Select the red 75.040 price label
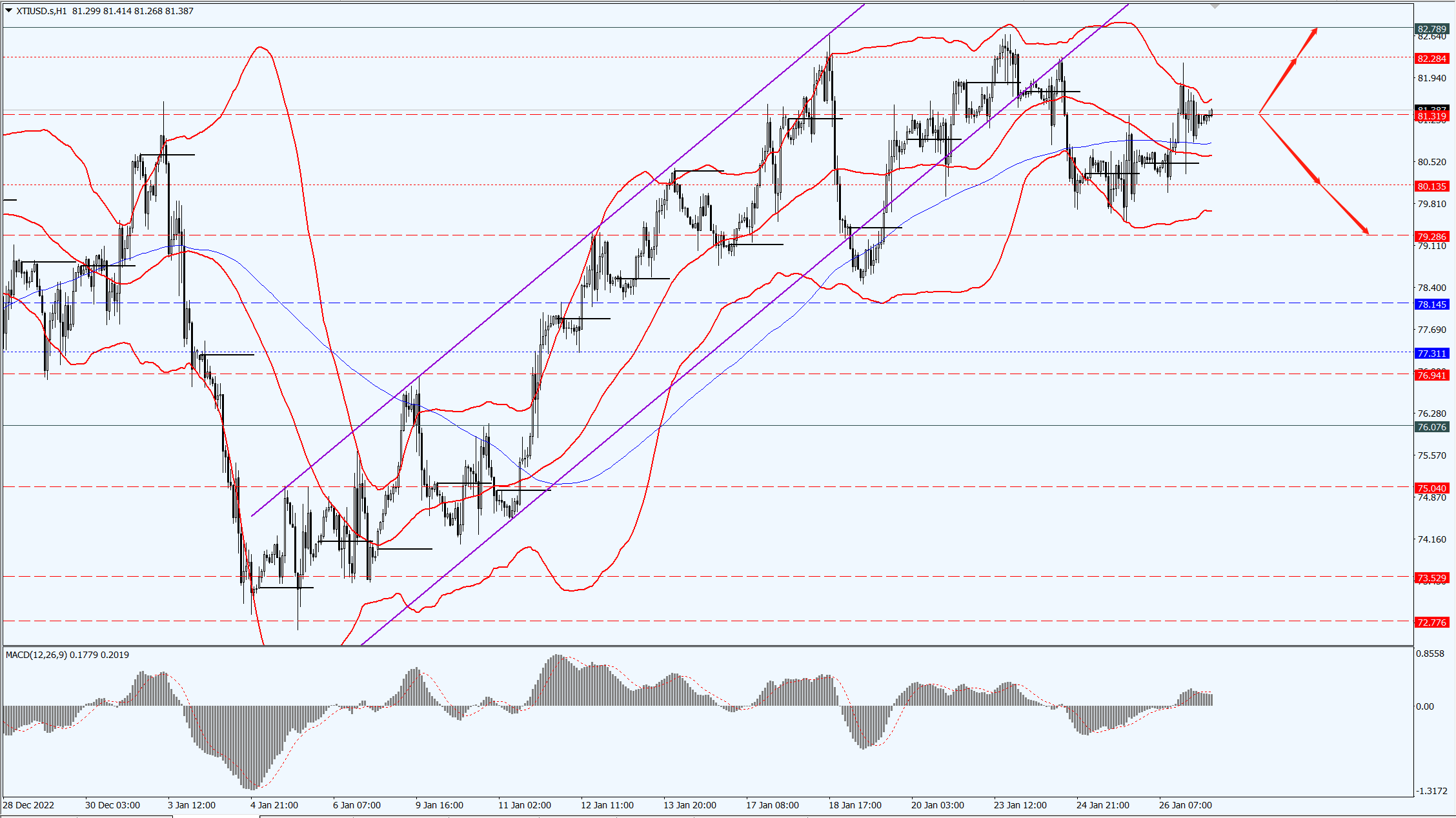The width and height of the screenshot is (1456, 818). click(x=1431, y=488)
